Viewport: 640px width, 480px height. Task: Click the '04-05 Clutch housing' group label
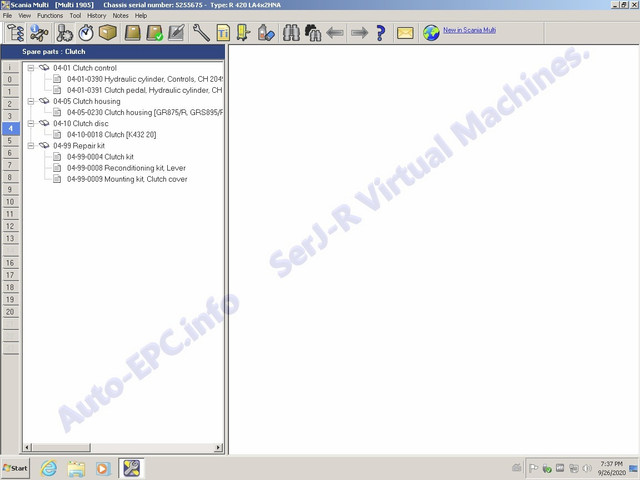click(87, 102)
